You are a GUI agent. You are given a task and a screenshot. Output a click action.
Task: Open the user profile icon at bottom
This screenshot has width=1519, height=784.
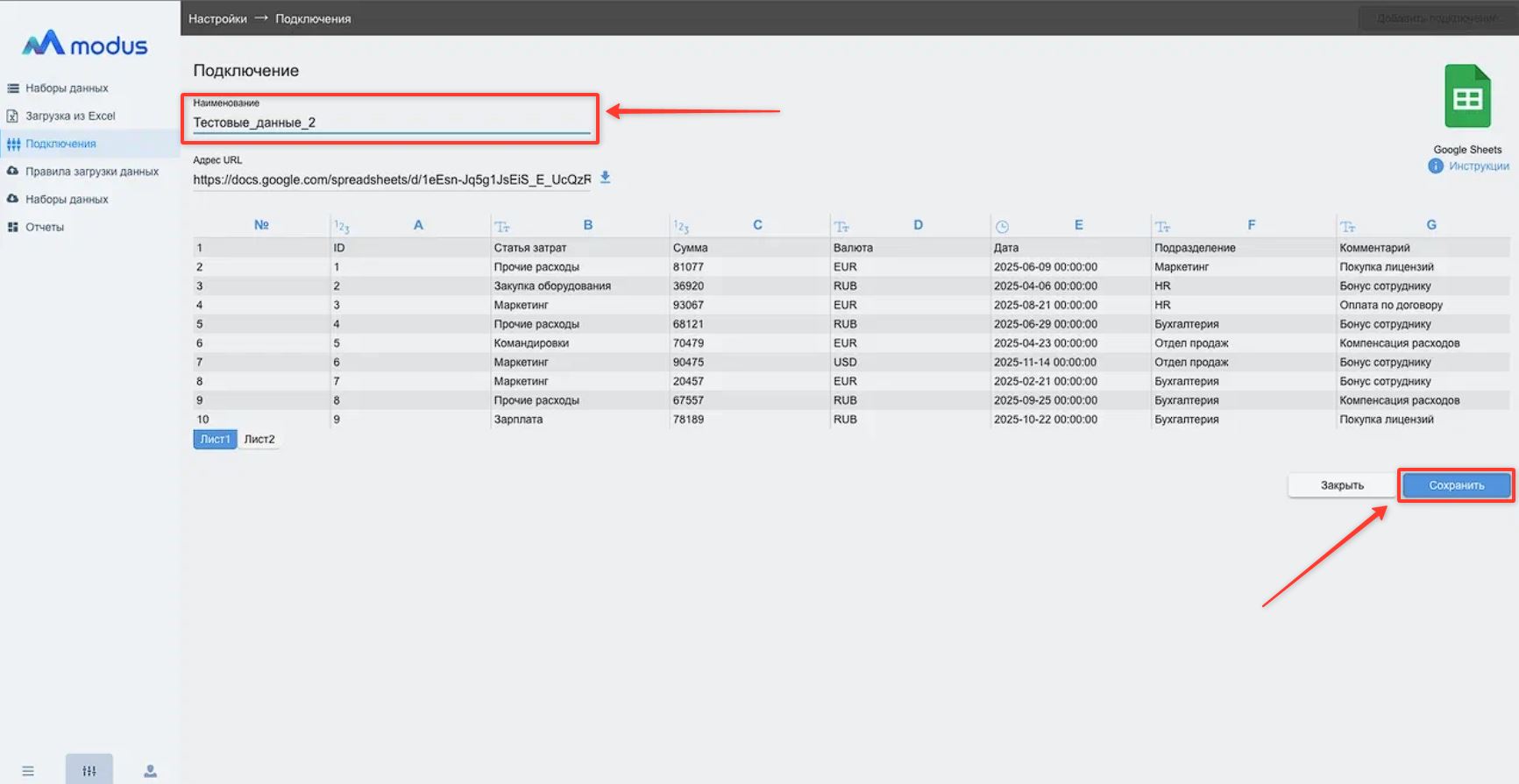[x=150, y=771]
